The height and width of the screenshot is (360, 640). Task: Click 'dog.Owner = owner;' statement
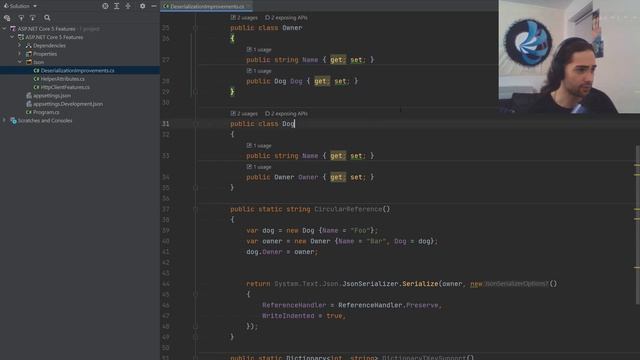pyautogui.click(x=282, y=252)
